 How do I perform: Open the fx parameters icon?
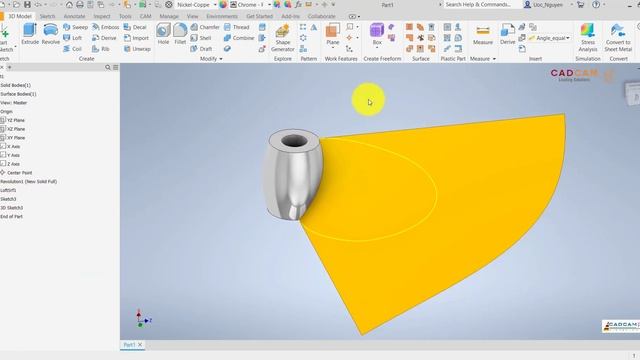[298, 4]
